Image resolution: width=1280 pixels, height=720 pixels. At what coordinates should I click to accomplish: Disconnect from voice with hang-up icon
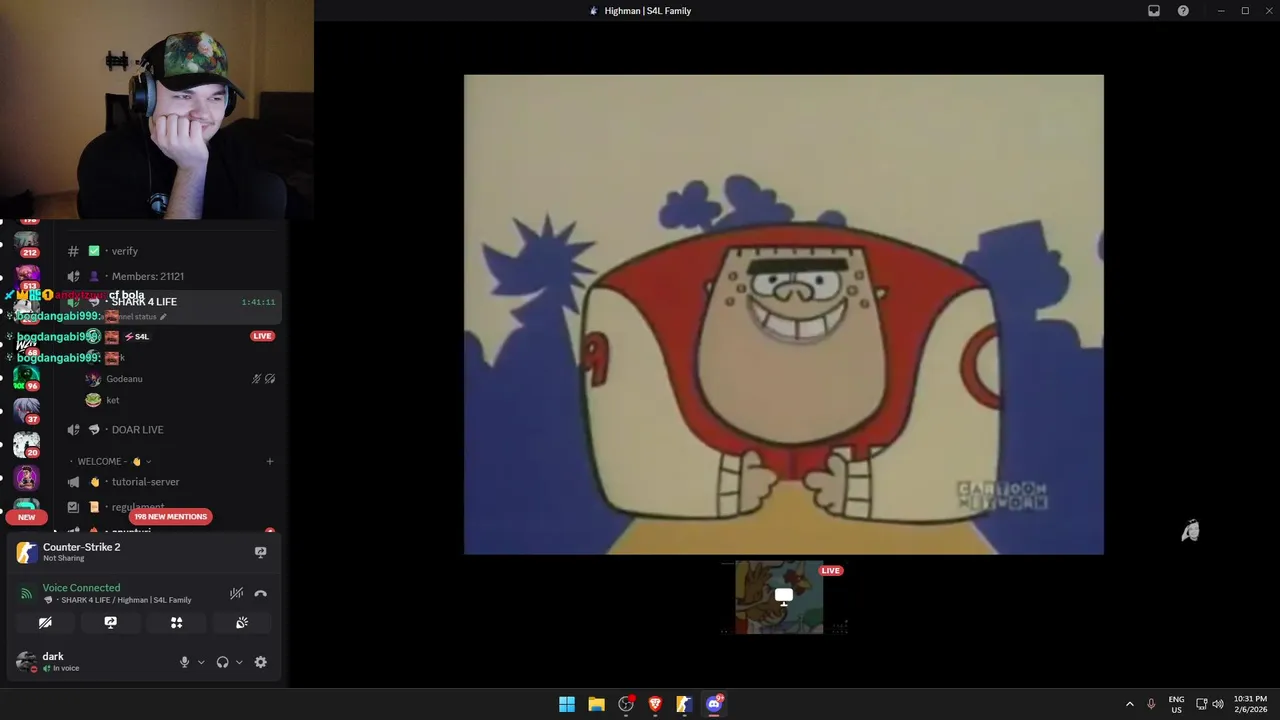coord(261,593)
